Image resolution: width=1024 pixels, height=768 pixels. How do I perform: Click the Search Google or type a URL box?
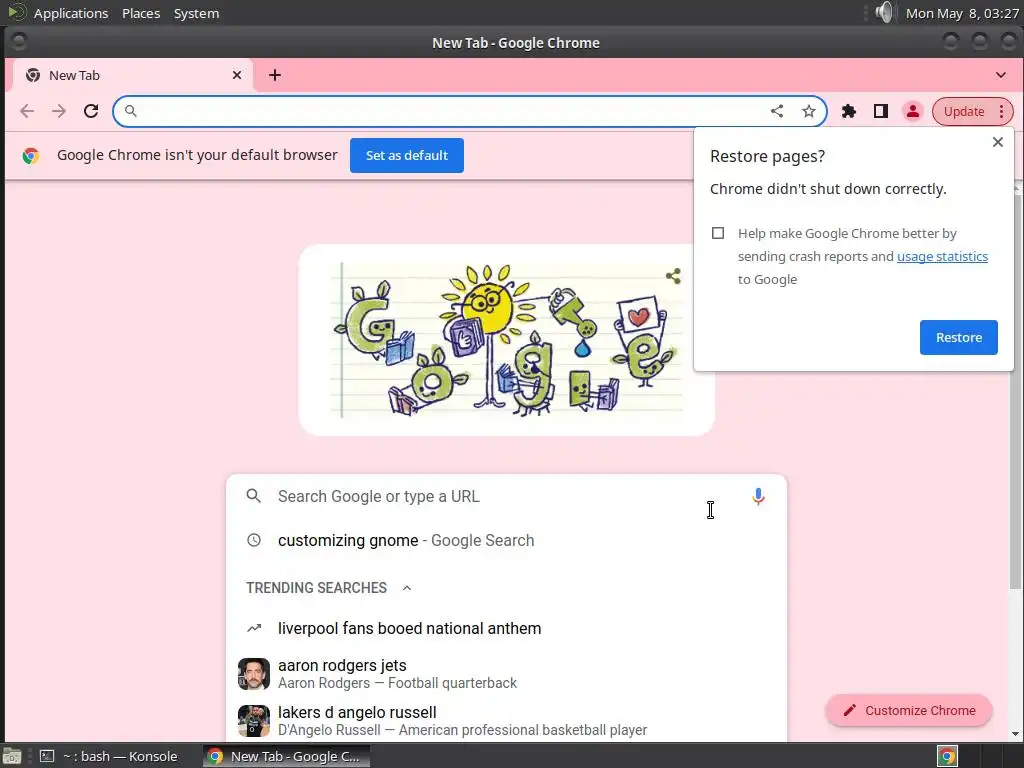[x=506, y=496]
